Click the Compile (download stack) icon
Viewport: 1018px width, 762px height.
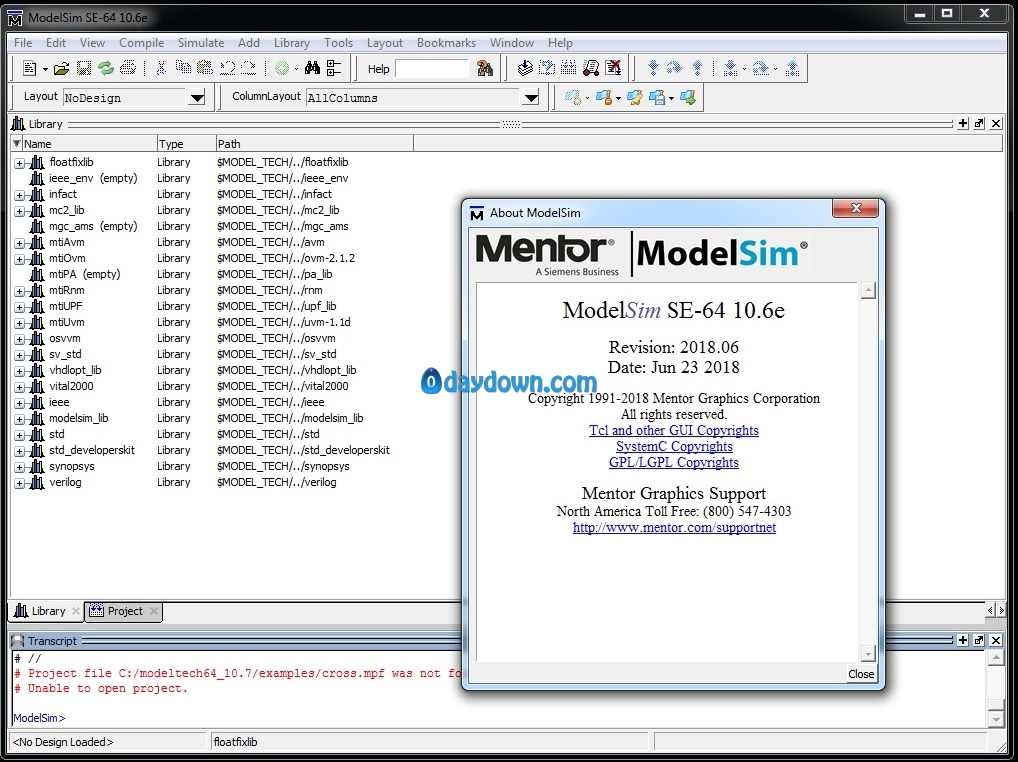pyautogui.click(x=525, y=68)
